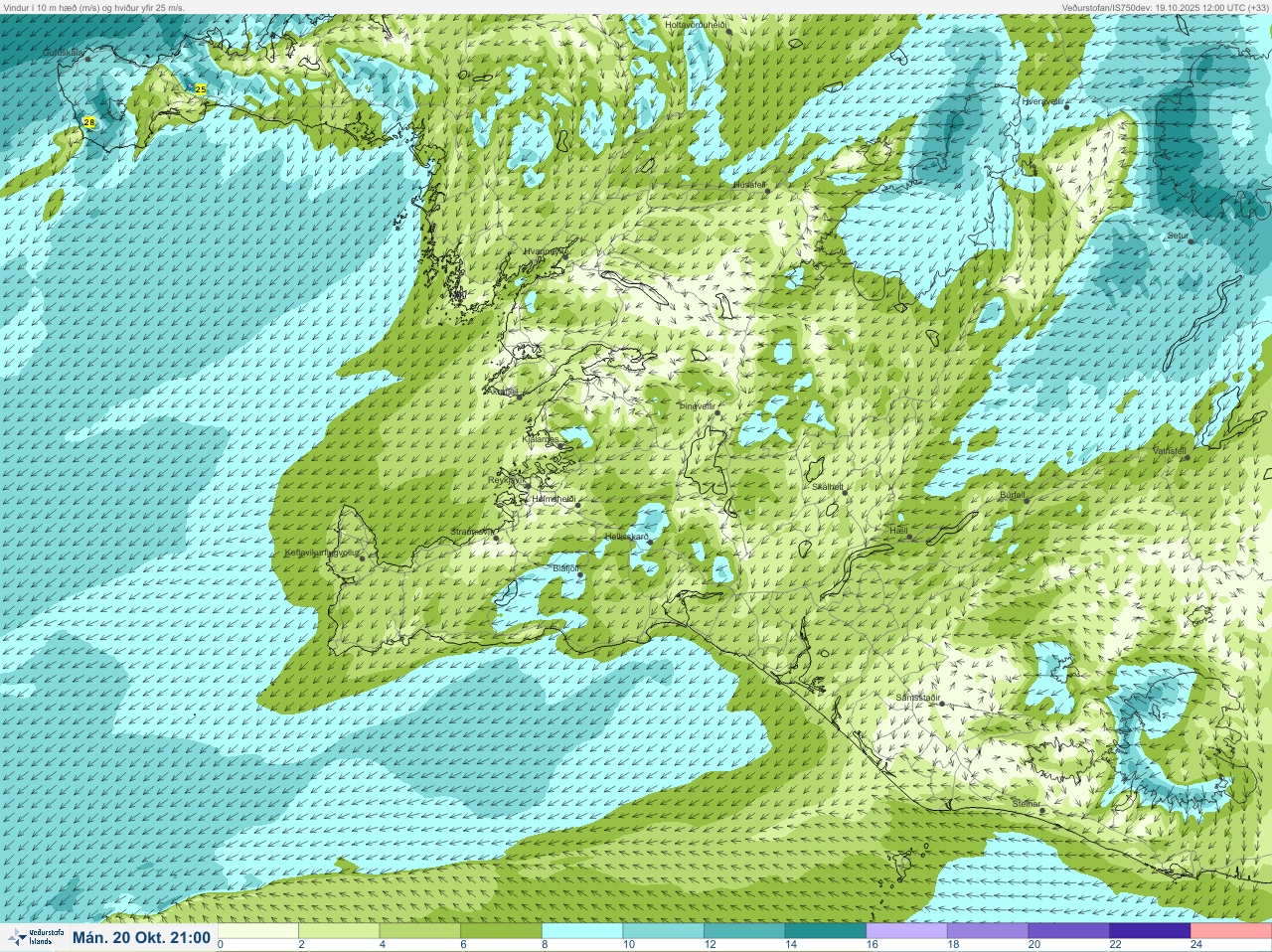Select the 0–2 m/s pale legend swatch
Image resolution: width=1272 pixels, height=952 pixels.
pos(258,931)
